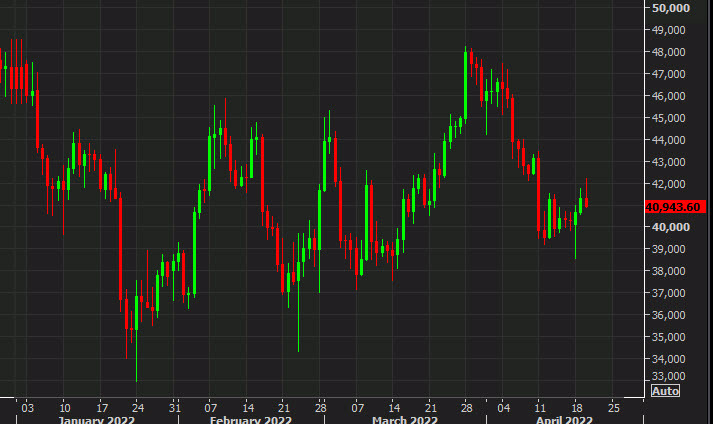Click the 04 date tick in April
The width and height of the screenshot is (713, 424).
click(x=503, y=408)
